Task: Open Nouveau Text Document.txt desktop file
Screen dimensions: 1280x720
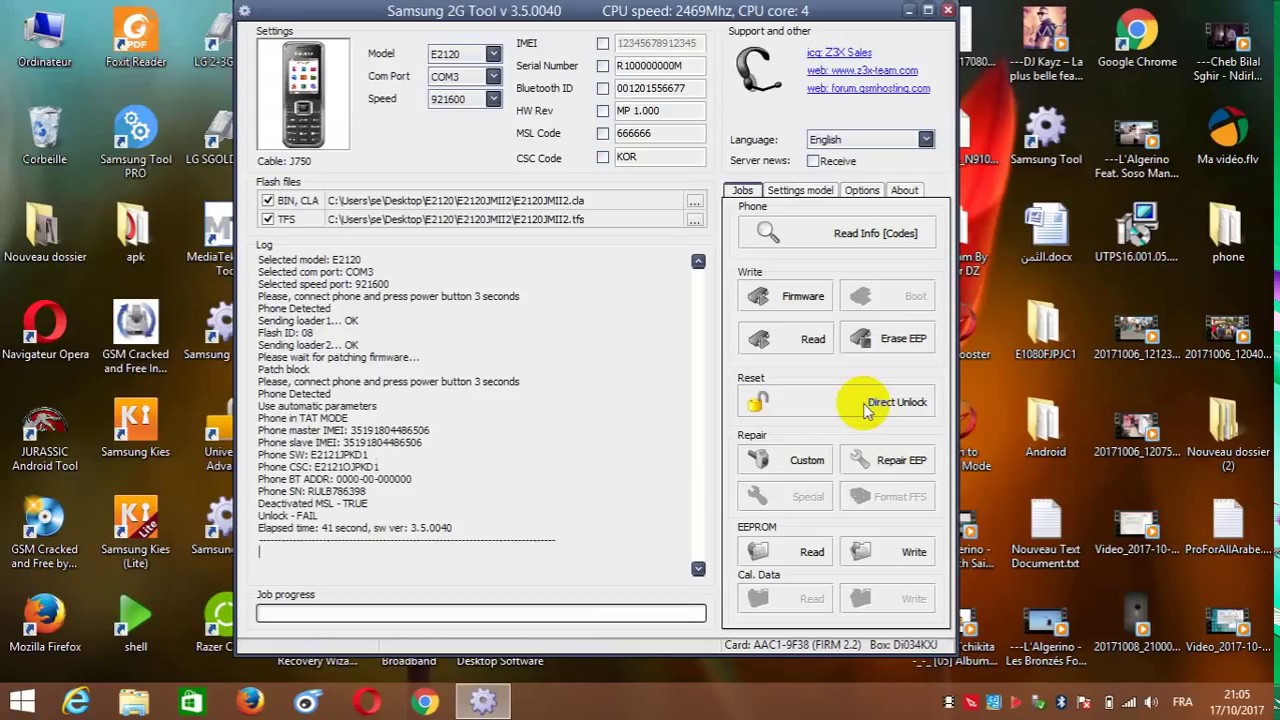Action: click(1045, 534)
